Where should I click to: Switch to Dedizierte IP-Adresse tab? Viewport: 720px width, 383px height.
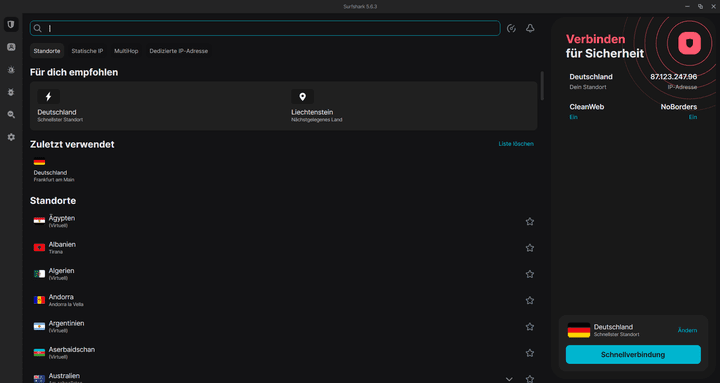(179, 51)
